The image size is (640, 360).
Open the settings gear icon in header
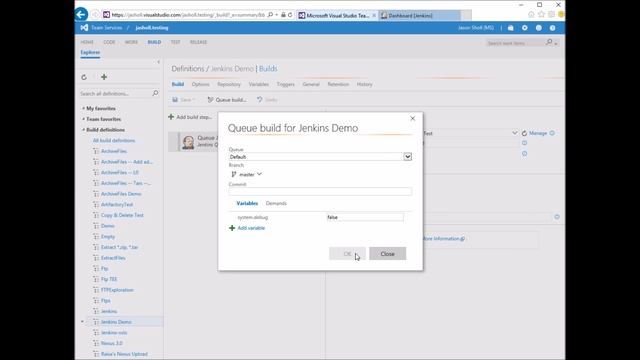pos(525,28)
